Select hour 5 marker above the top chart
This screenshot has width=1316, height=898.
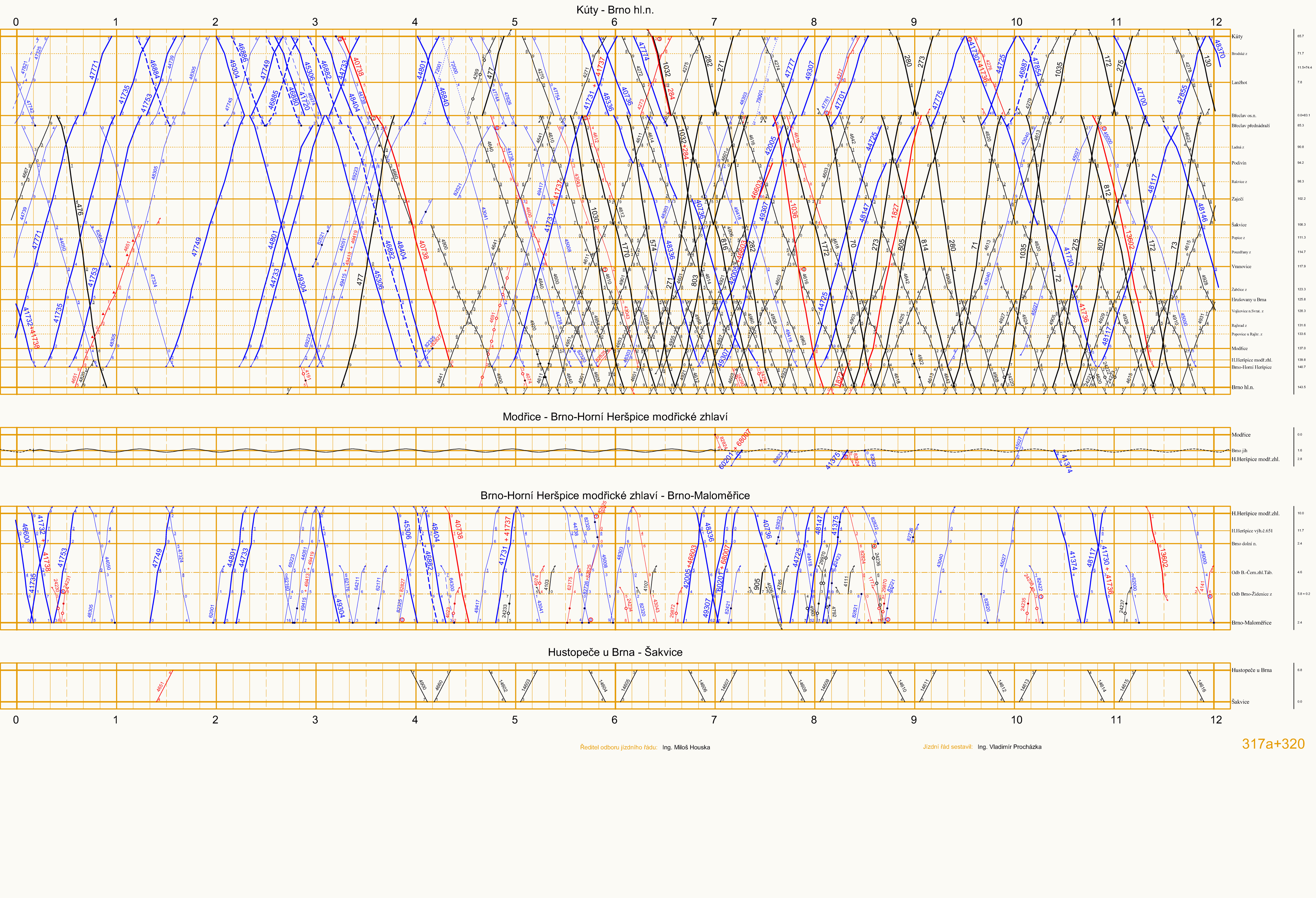tap(514, 22)
